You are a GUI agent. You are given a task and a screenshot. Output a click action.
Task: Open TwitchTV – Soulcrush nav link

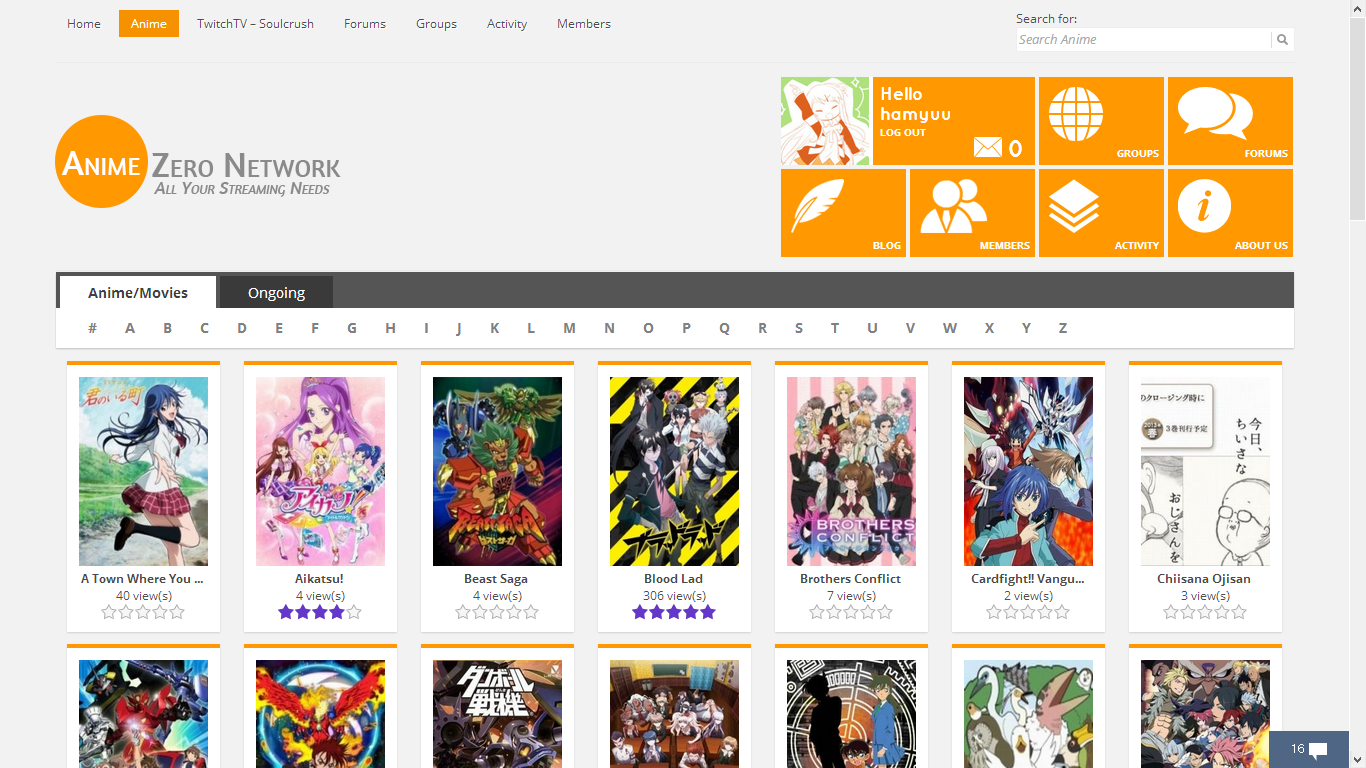tap(255, 24)
